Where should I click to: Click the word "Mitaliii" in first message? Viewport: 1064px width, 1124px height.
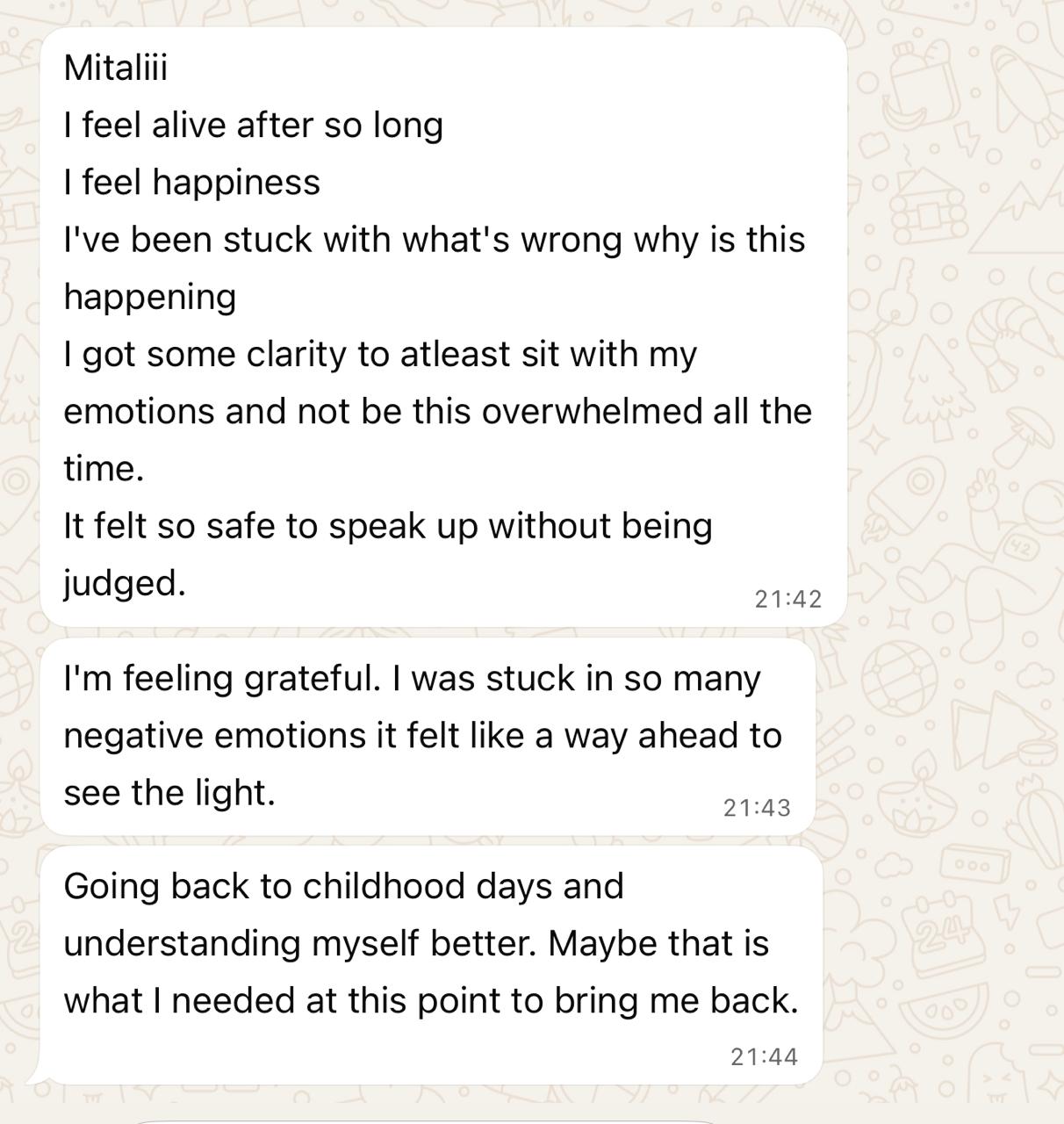point(115,68)
